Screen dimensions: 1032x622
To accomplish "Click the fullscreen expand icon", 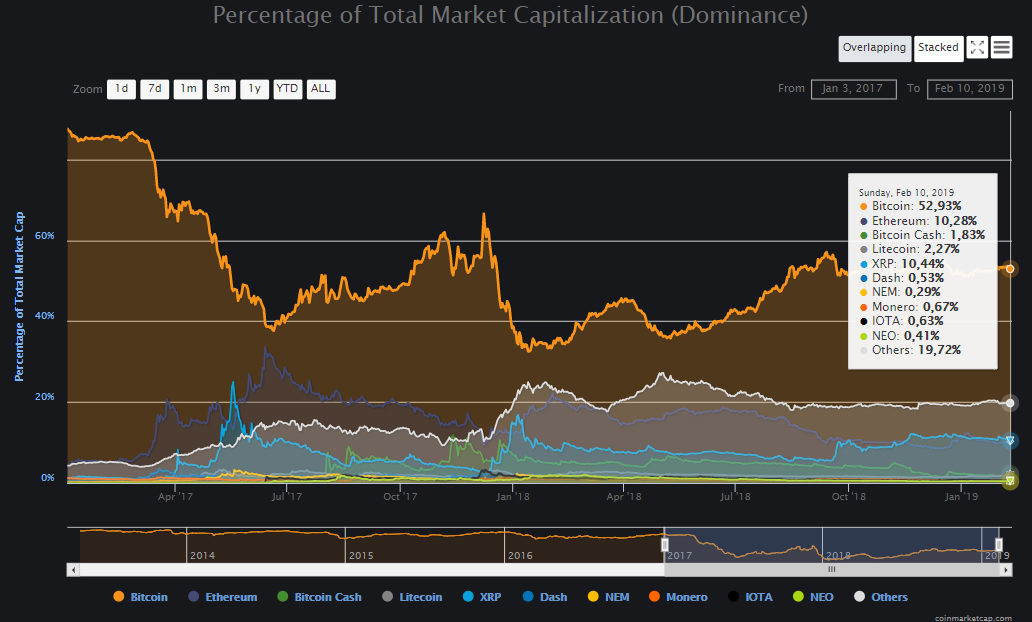I will (977, 47).
